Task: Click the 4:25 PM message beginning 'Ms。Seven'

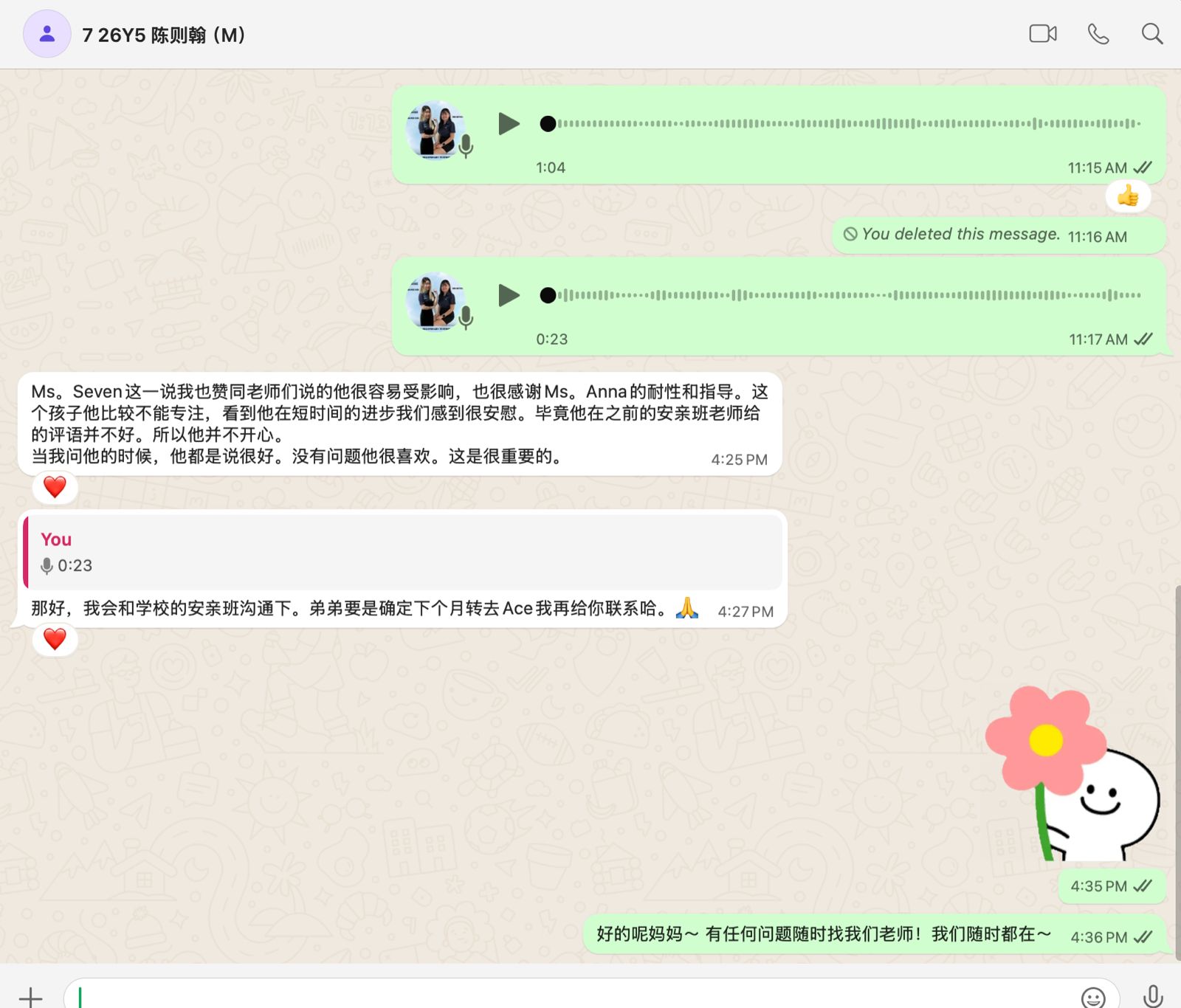Action: (x=399, y=424)
